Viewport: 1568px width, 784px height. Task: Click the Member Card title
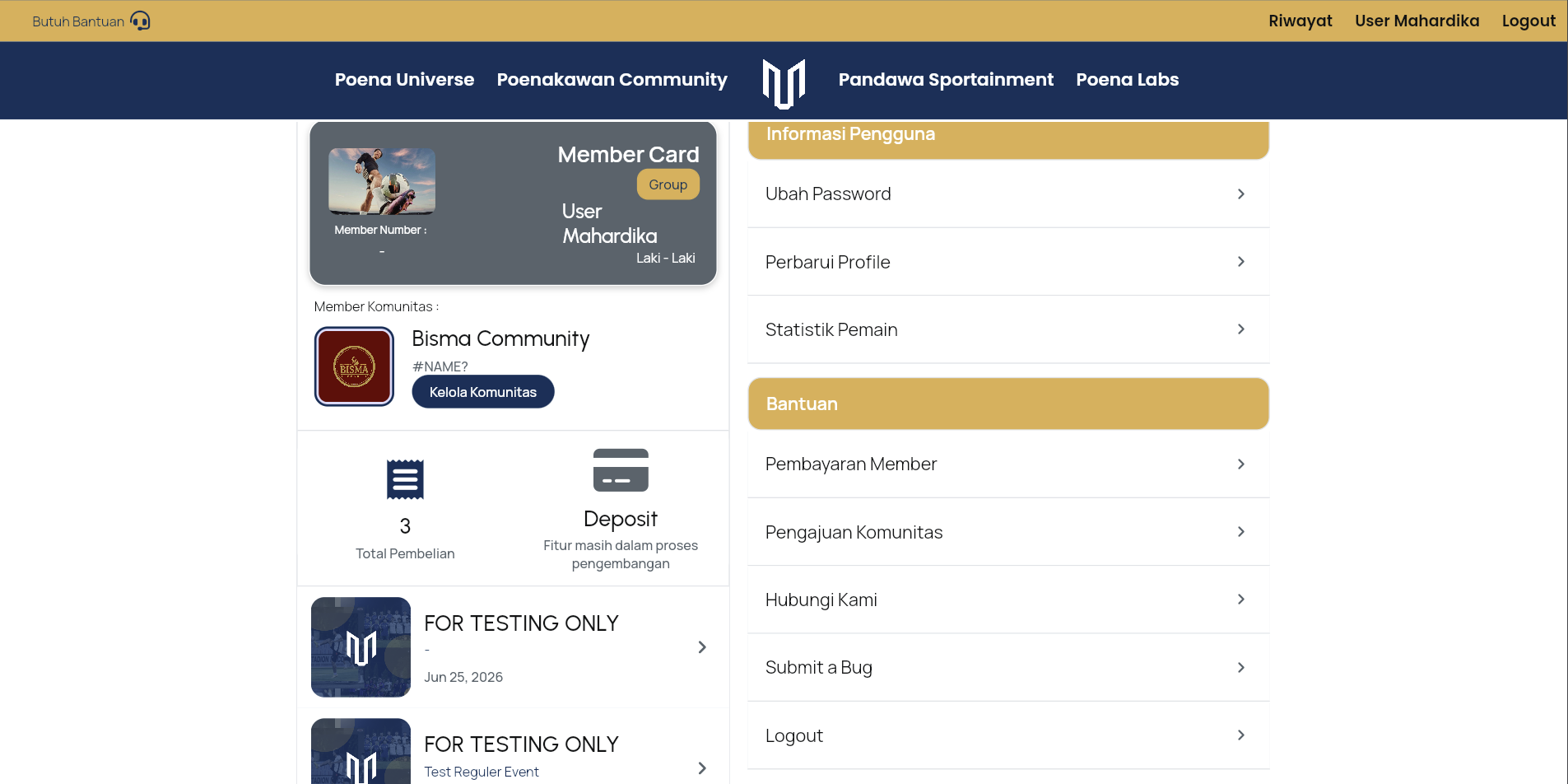[x=628, y=155]
